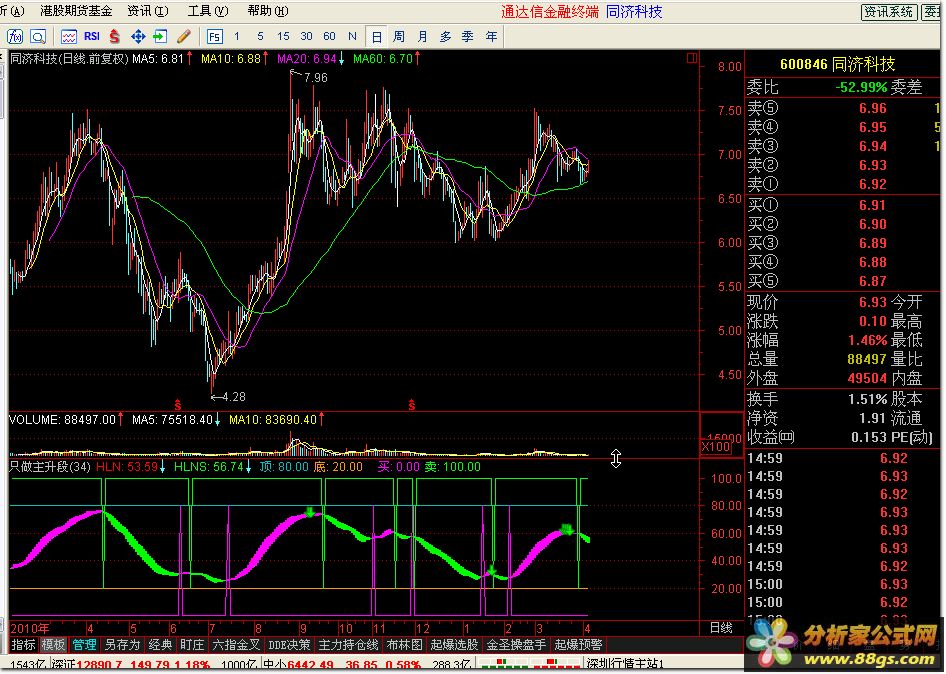Select the monthly 月 period
The height and width of the screenshot is (674, 946).
pyautogui.click(x=422, y=37)
